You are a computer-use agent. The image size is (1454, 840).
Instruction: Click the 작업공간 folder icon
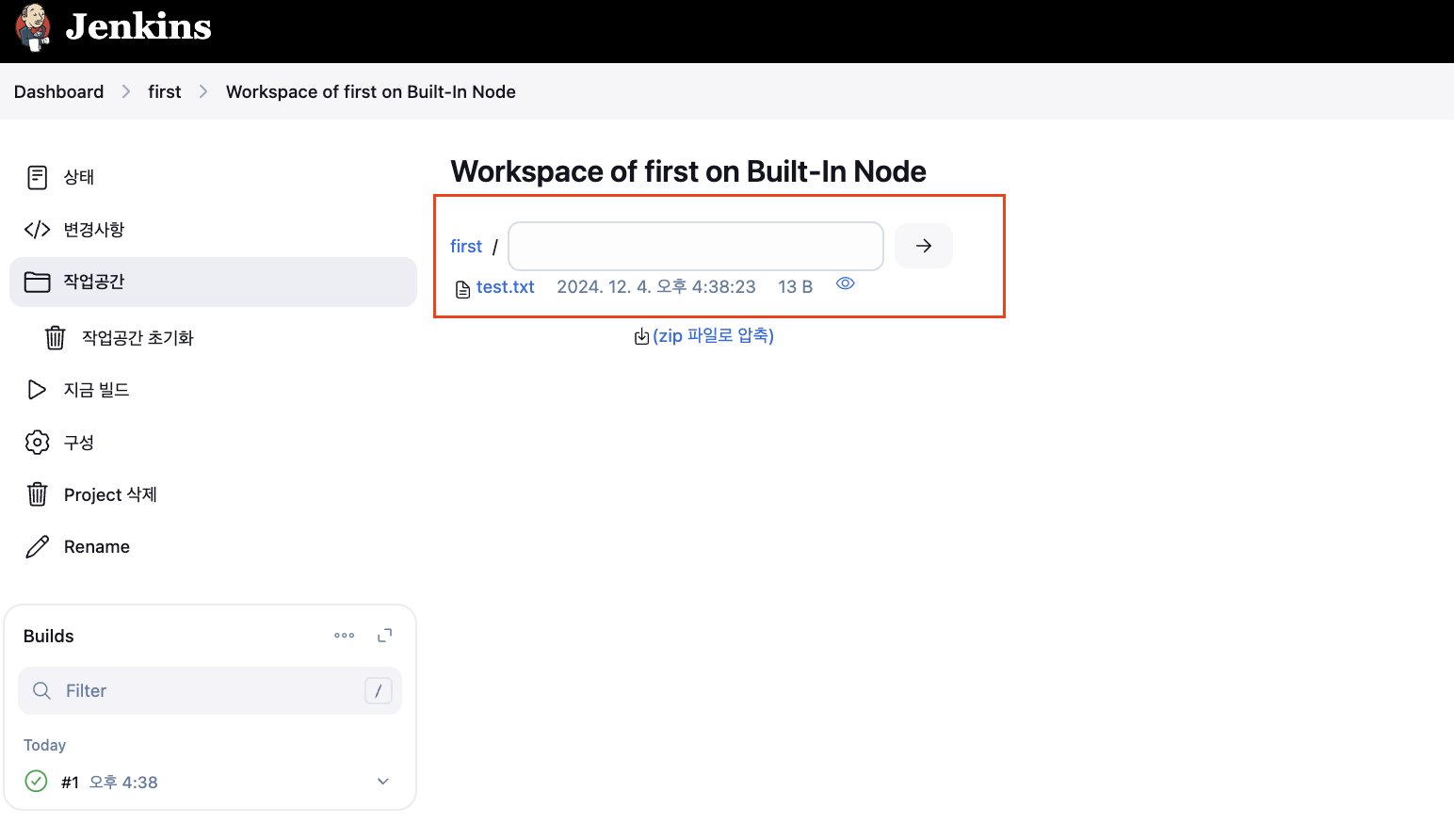click(37, 282)
